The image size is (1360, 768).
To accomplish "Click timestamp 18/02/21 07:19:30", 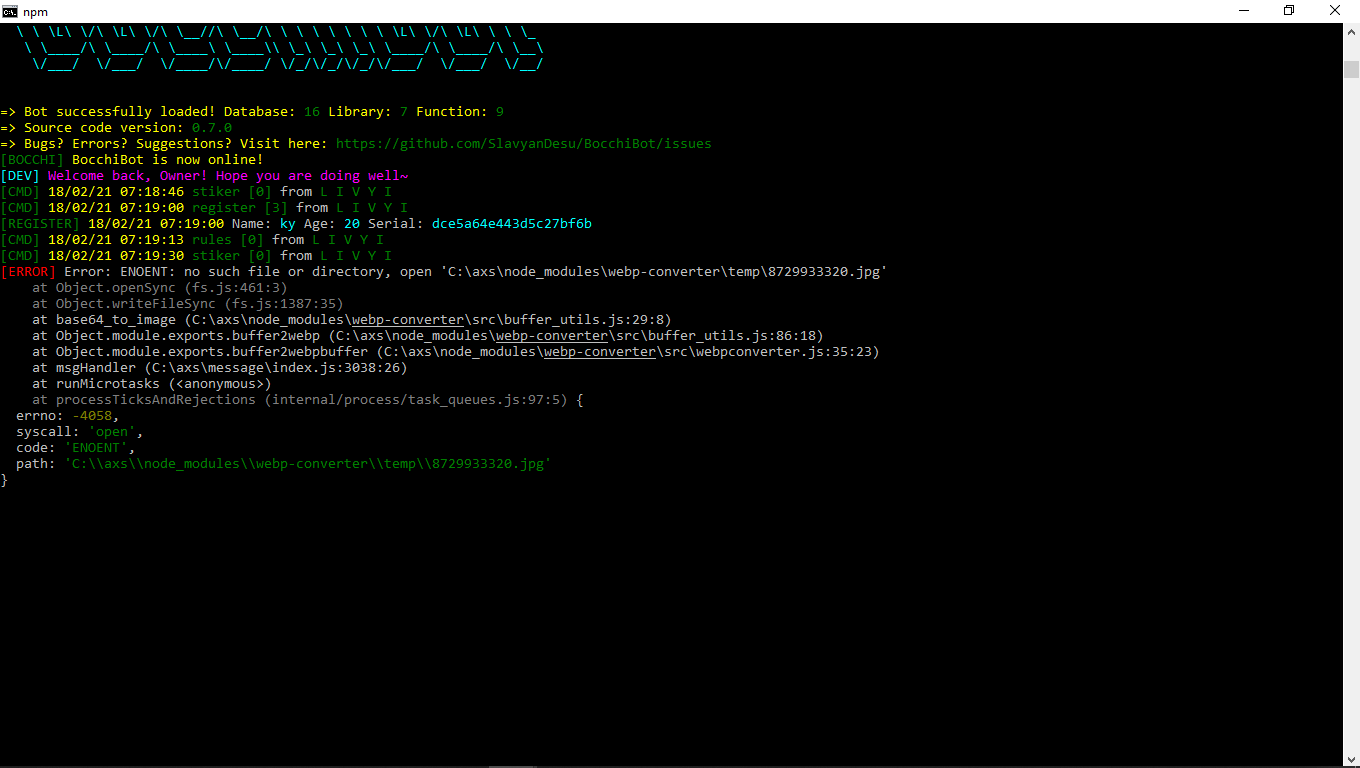I will pos(116,256).
